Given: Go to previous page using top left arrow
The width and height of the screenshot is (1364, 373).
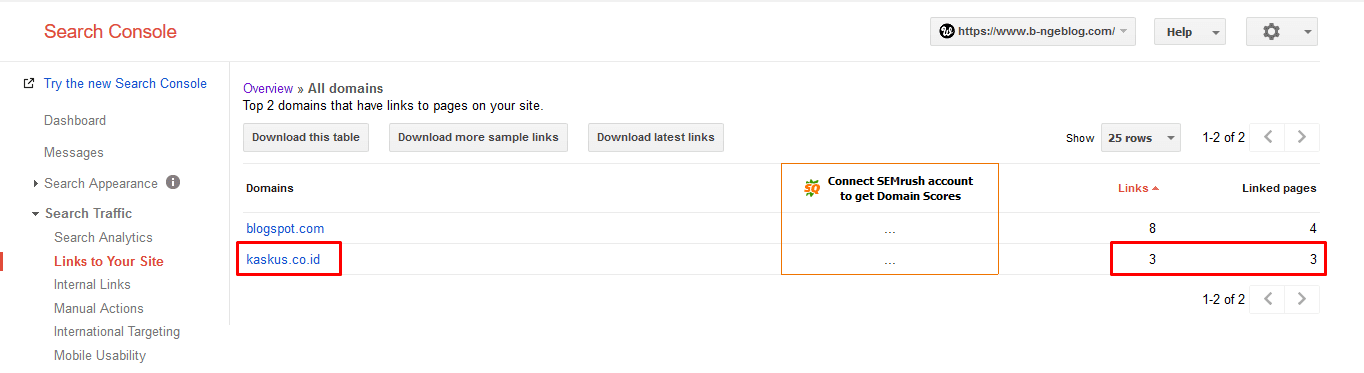Looking at the screenshot, I should pyautogui.click(x=1268, y=138).
